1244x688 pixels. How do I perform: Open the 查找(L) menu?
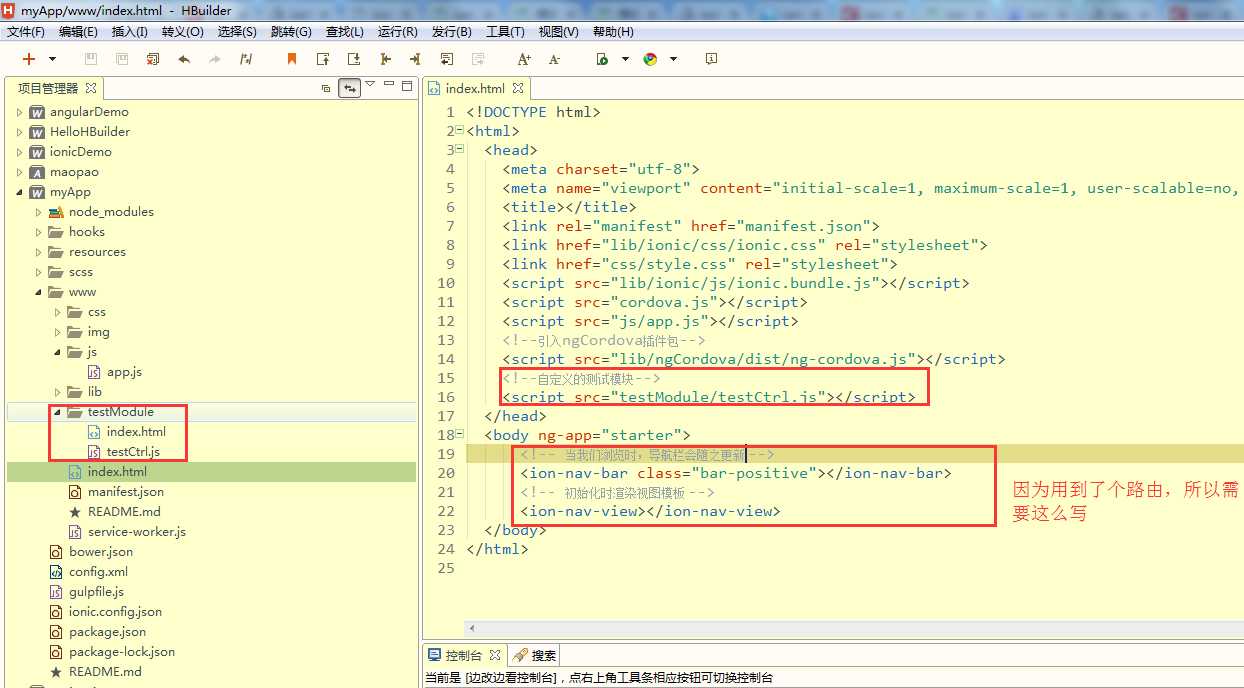345,32
